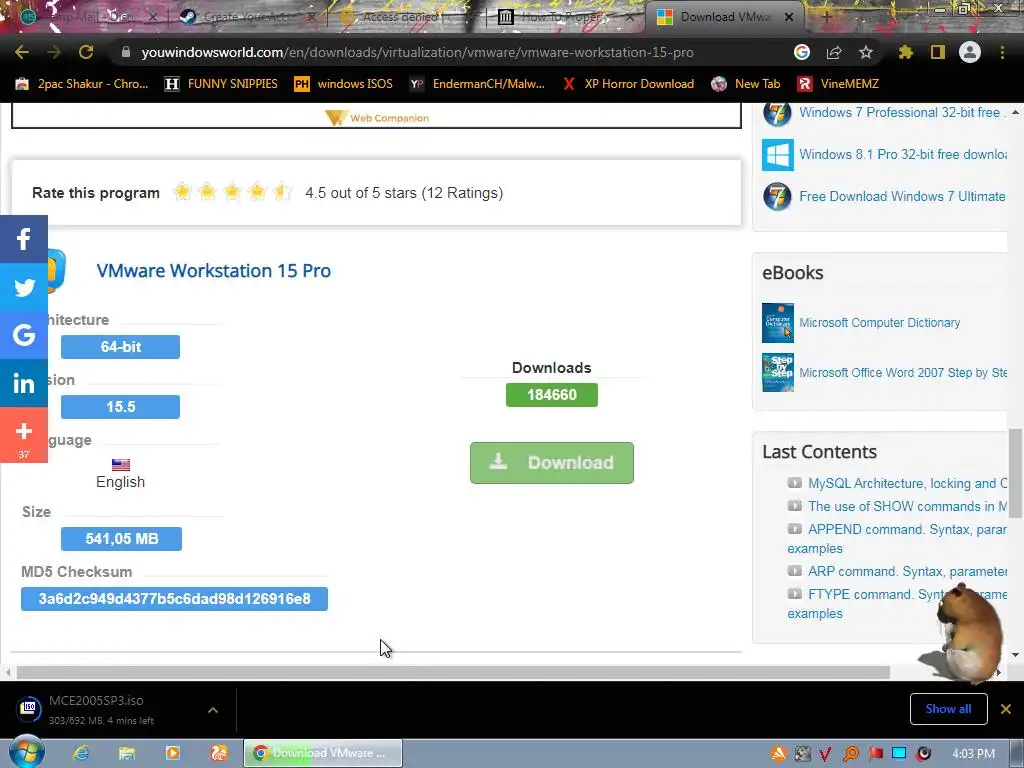The width and height of the screenshot is (1024, 768).
Task: Open MySQL Architecture, locking article
Action: coord(907,483)
